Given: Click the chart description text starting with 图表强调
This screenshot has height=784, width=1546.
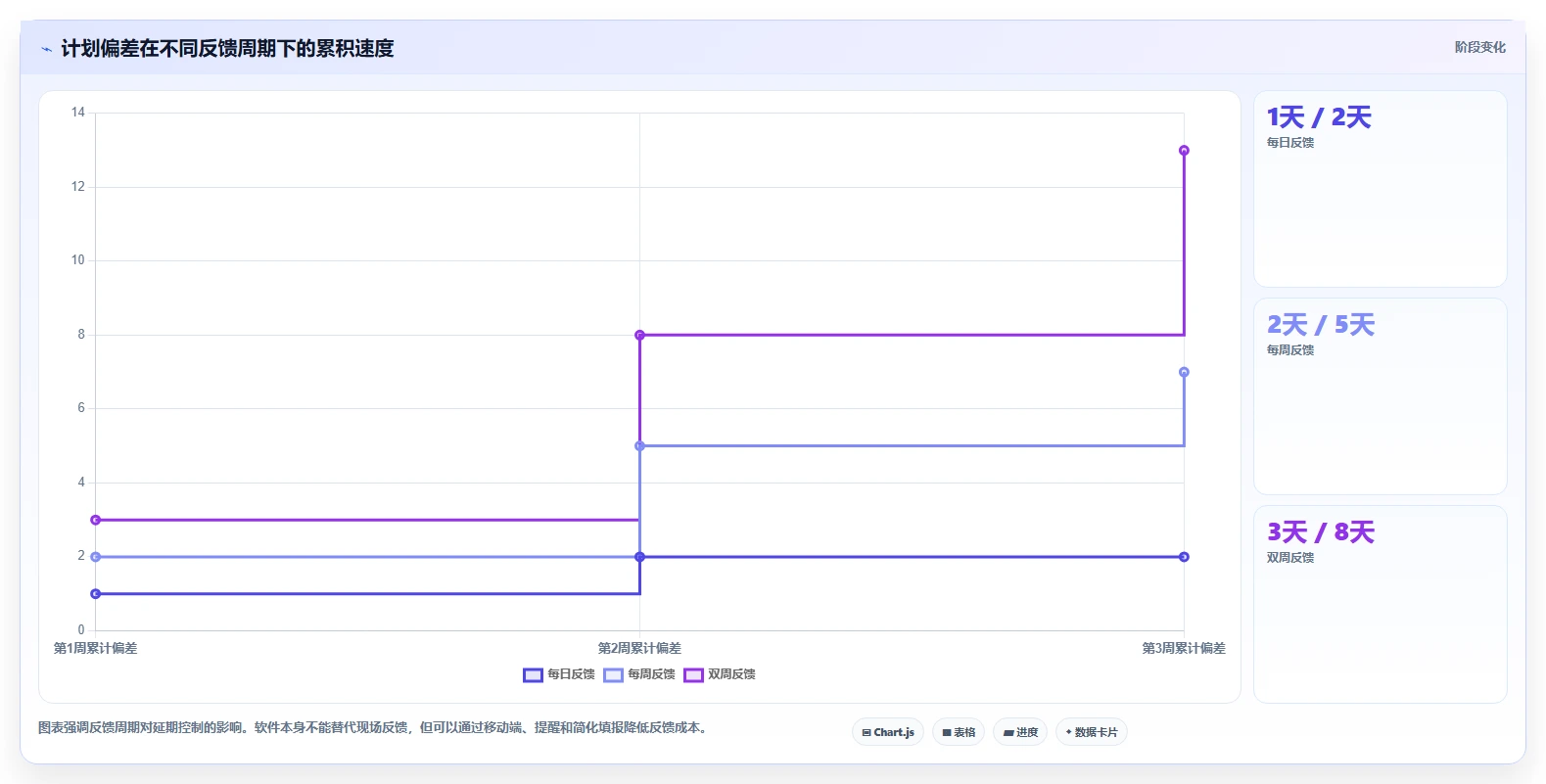Looking at the screenshot, I should click(373, 727).
